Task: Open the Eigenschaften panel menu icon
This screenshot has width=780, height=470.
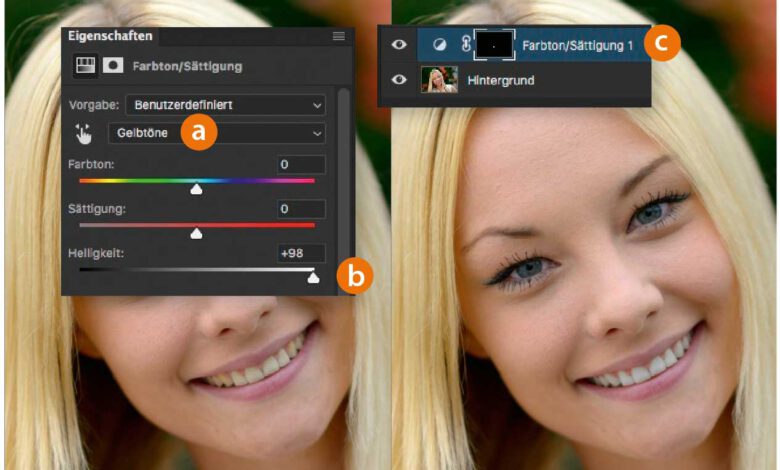Action: (339, 36)
